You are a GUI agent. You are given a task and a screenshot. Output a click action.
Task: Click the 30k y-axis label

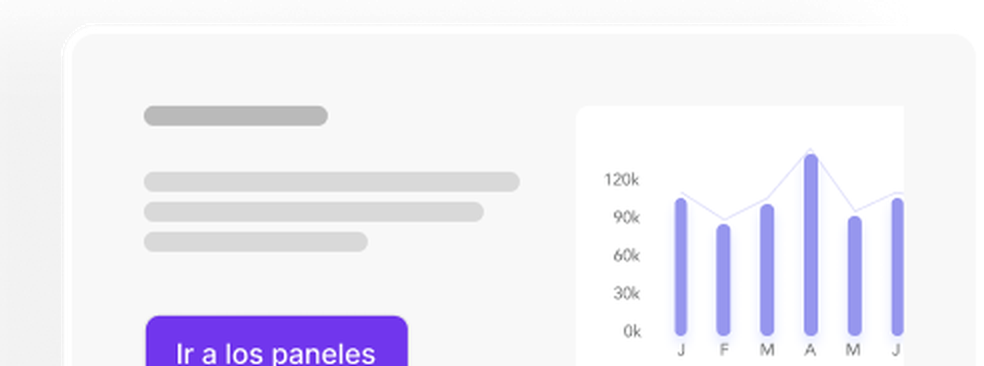click(x=626, y=293)
